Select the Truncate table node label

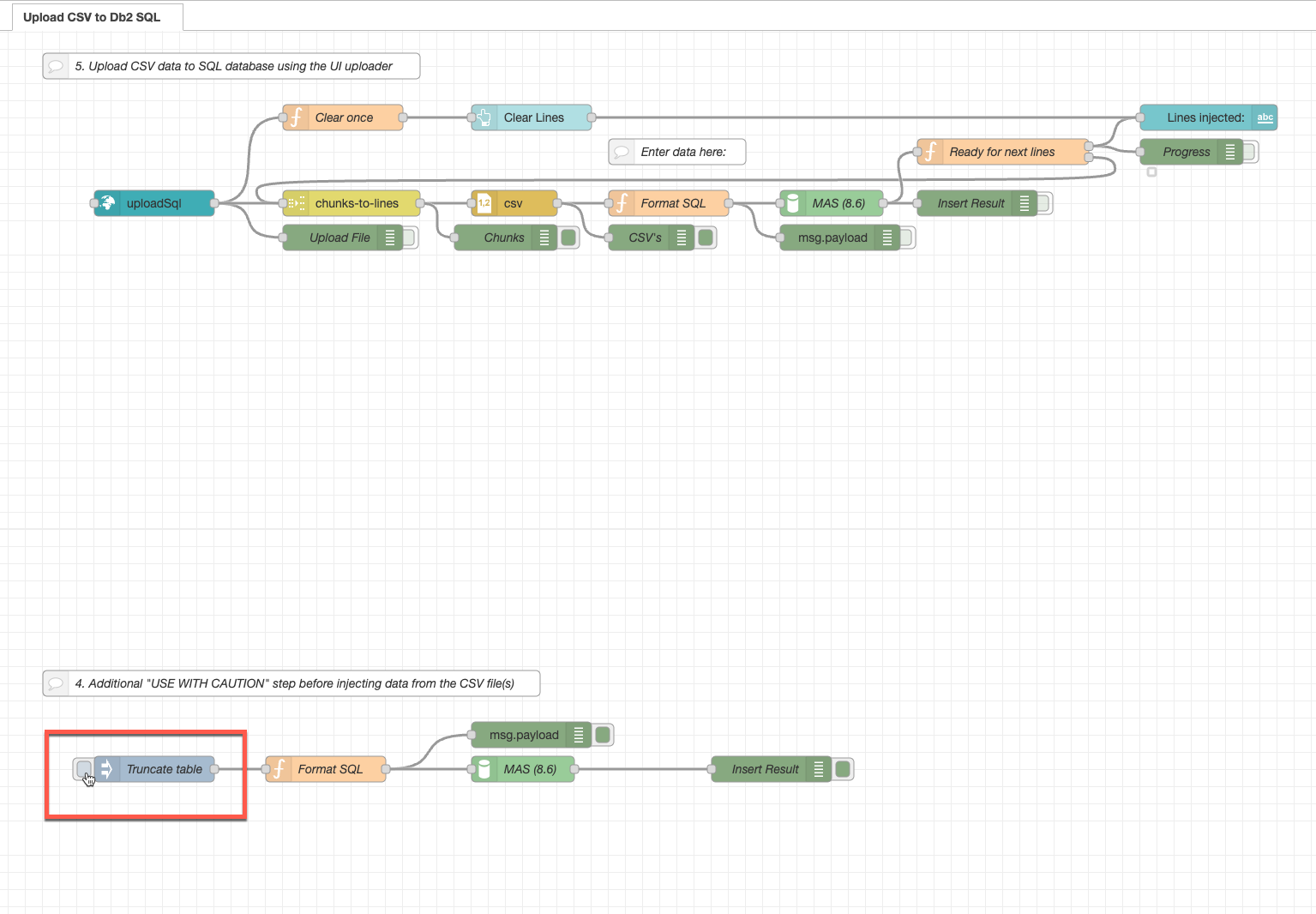pos(165,769)
